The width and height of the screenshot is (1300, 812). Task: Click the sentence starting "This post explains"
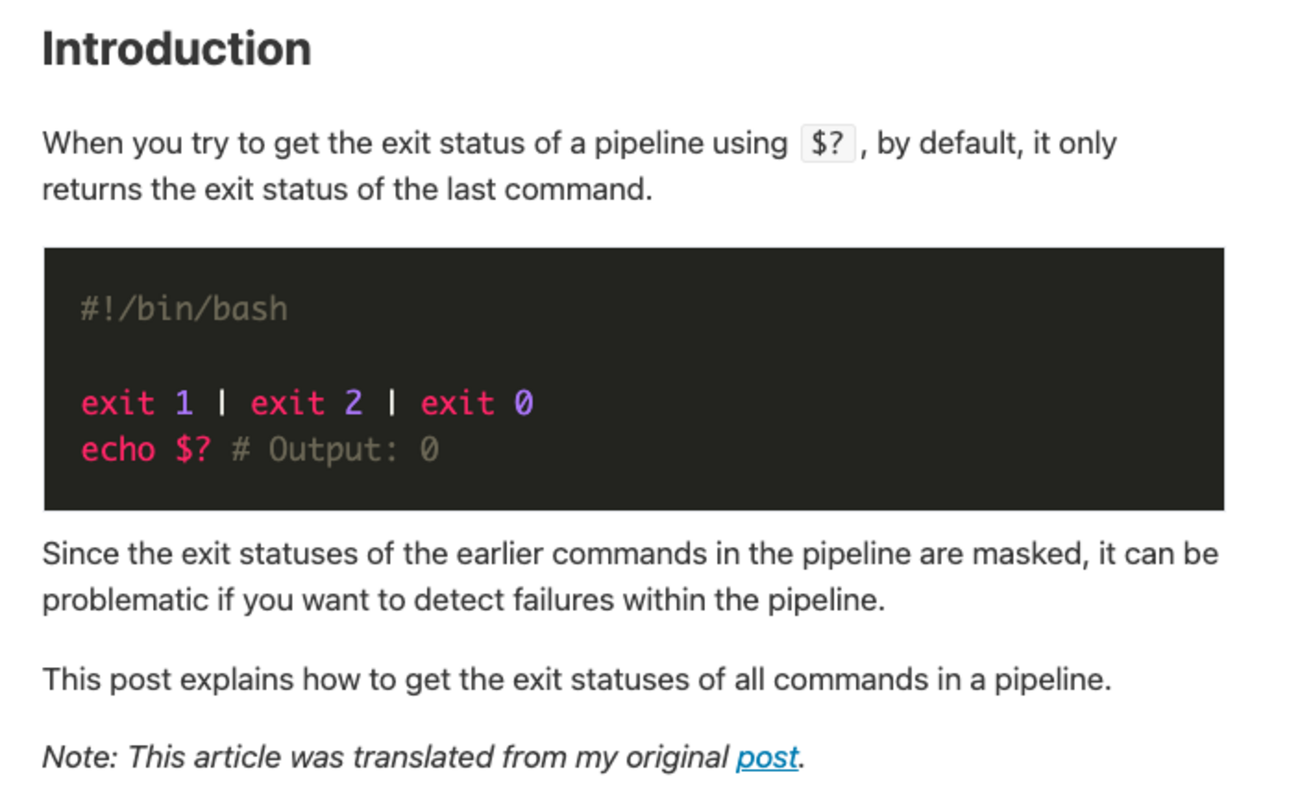(576, 680)
